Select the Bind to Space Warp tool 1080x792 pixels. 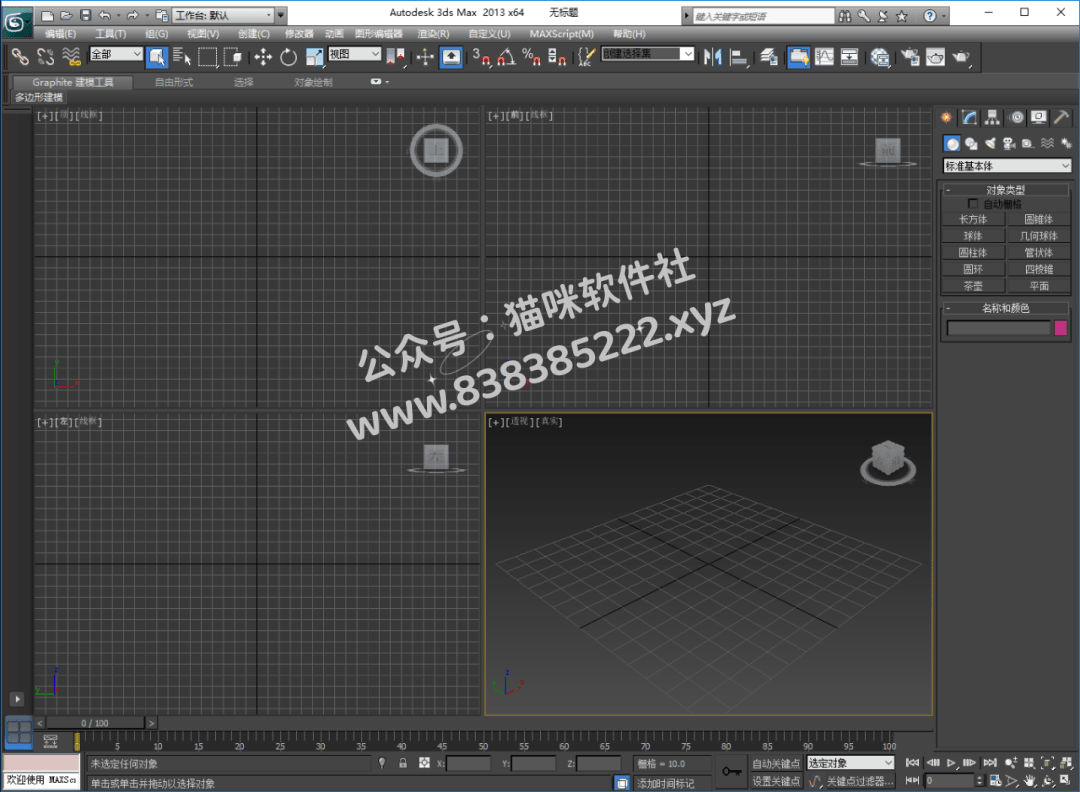click(x=71, y=57)
